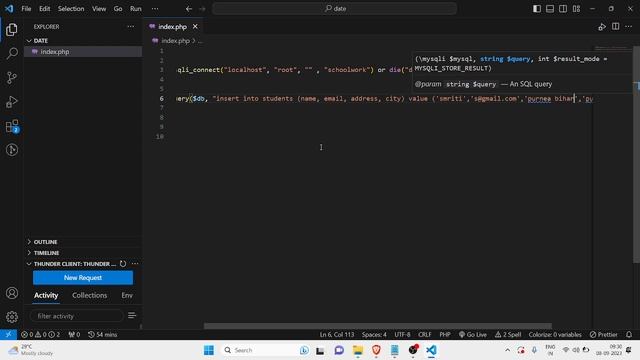Open the Extensions view
This screenshot has height=360, width=640.
12,126
